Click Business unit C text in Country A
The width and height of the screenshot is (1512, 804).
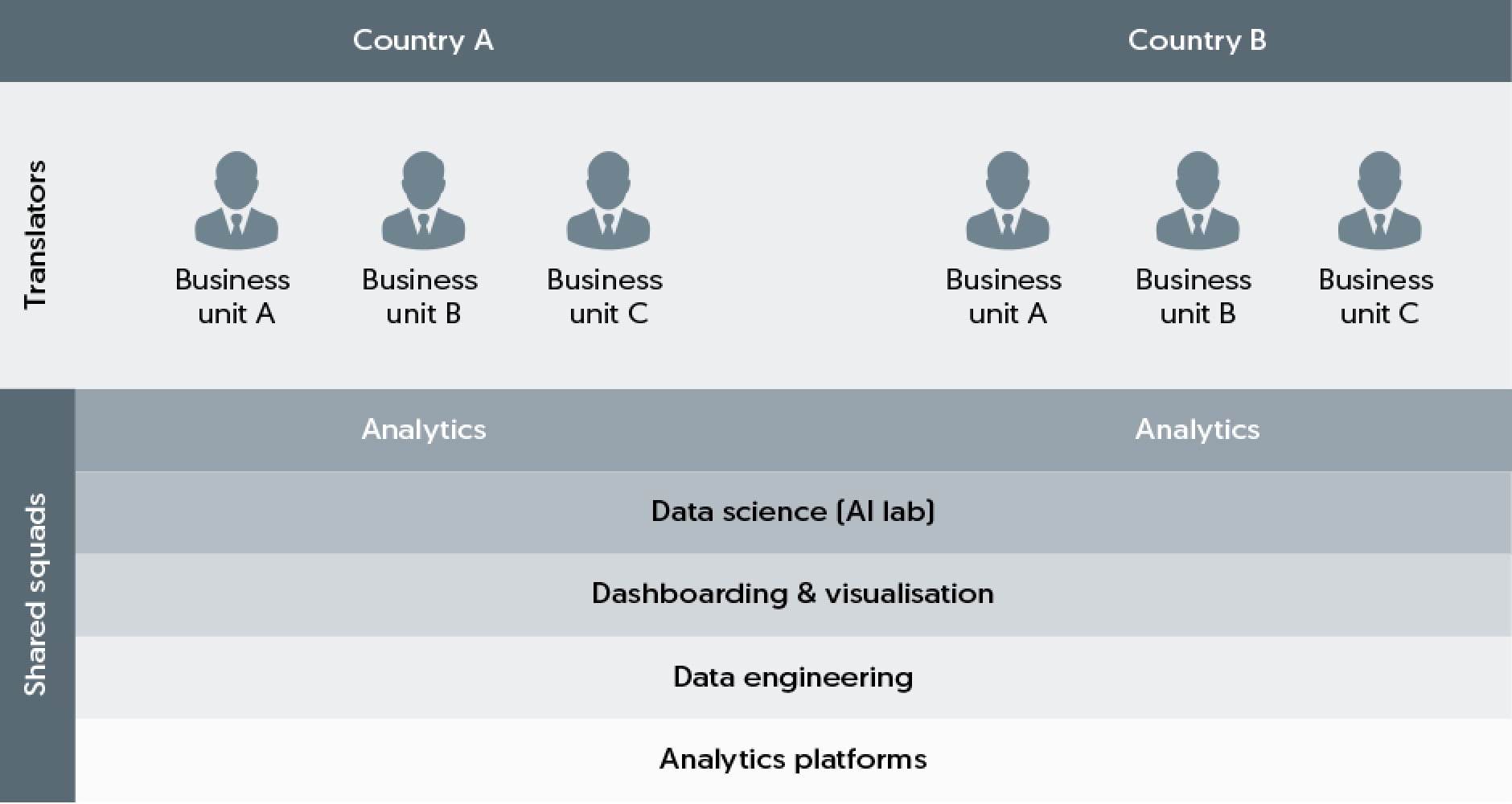[x=606, y=296]
